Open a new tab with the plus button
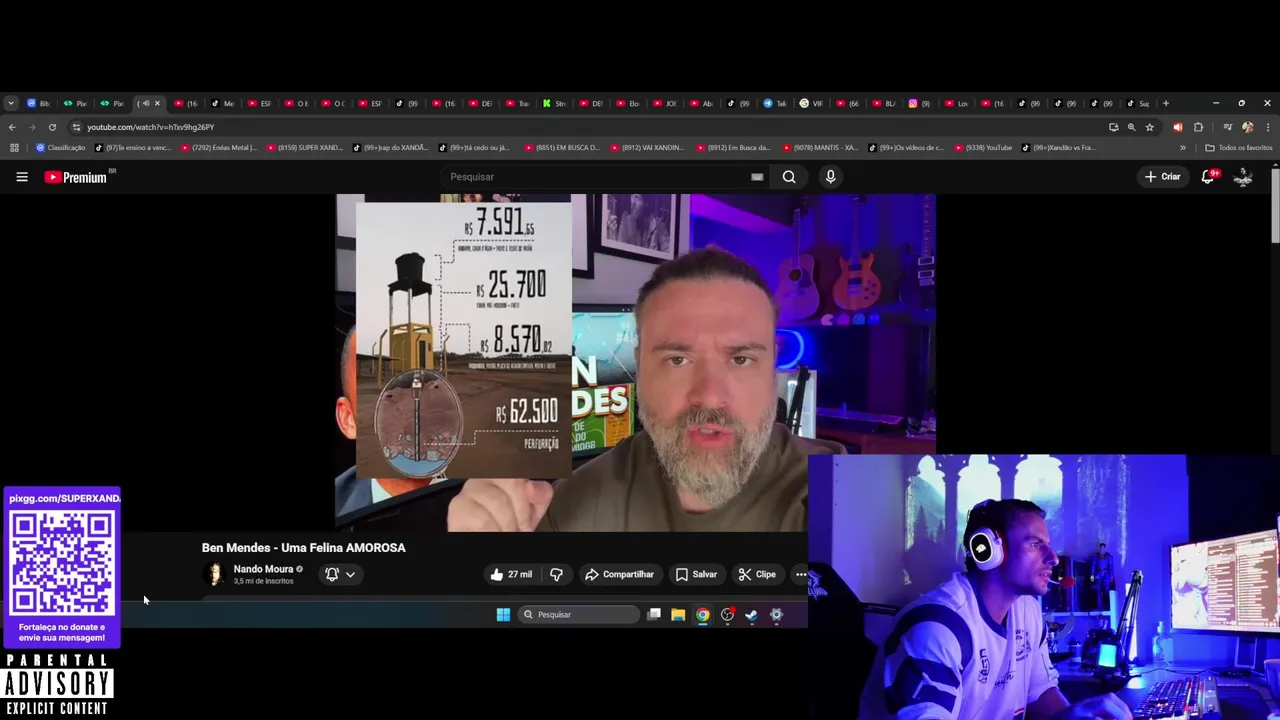 pyautogui.click(x=1165, y=103)
